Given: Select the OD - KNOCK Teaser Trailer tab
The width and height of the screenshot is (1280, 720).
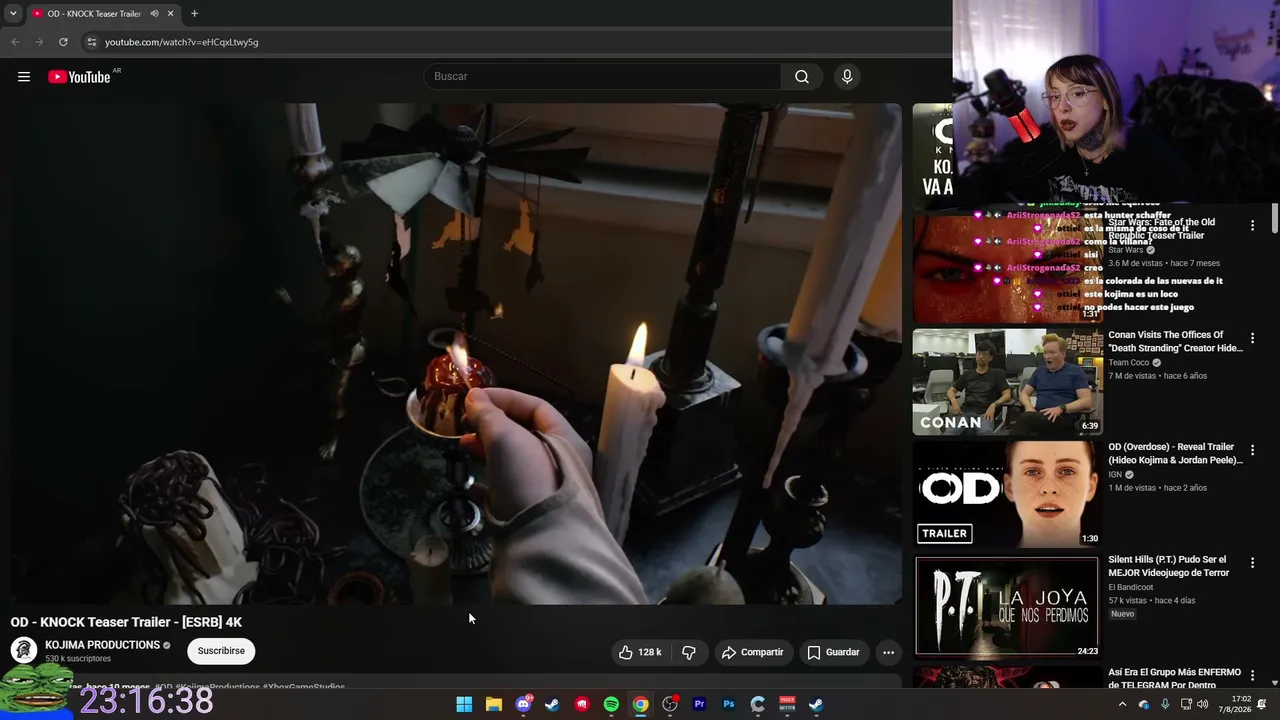Looking at the screenshot, I should [103, 14].
